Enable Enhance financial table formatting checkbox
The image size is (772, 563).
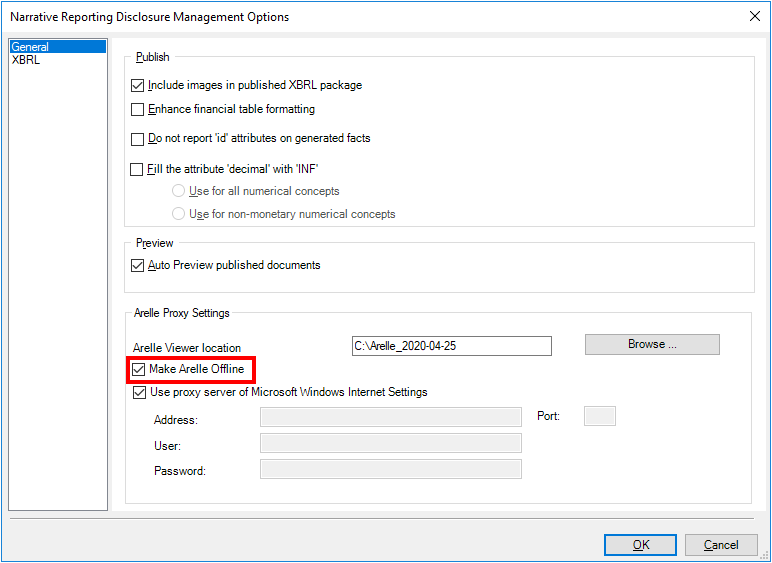(x=138, y=110)
